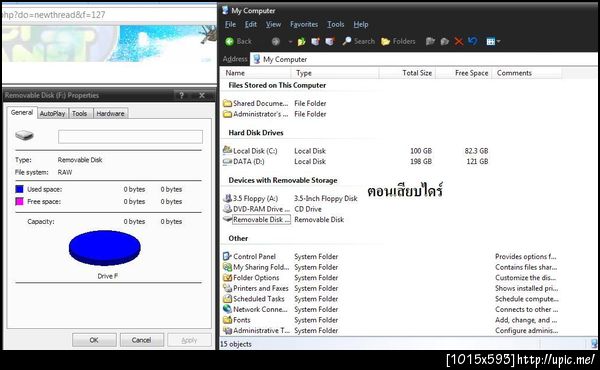Click the 198 GB total size cell
This screenshot has height=370, width=600.
pyautogui.click(x=421, y=161)
